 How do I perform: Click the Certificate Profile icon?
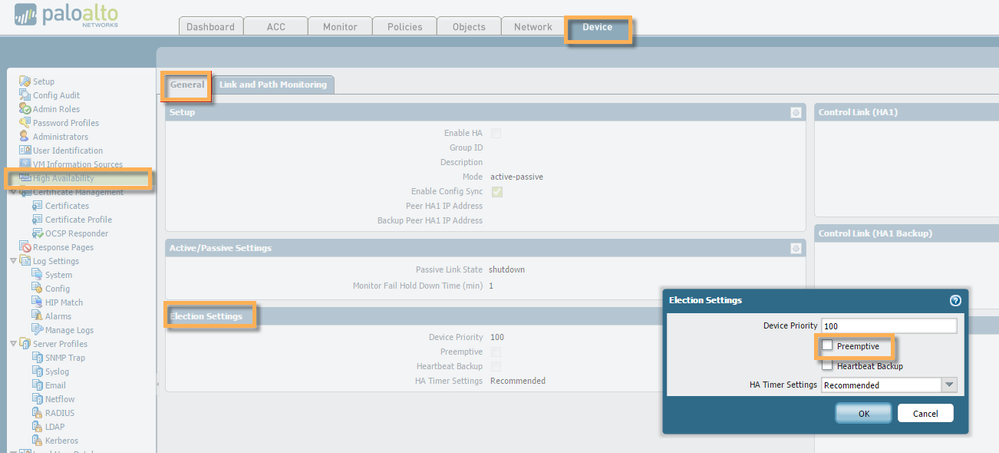[x=37, y=219]
